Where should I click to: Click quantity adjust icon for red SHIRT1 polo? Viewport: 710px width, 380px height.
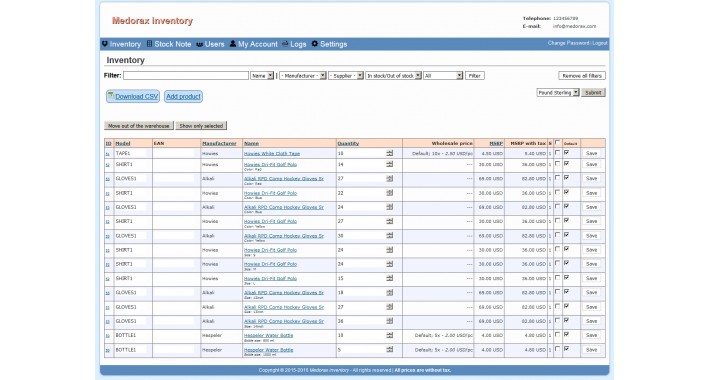tap(389, 164)
